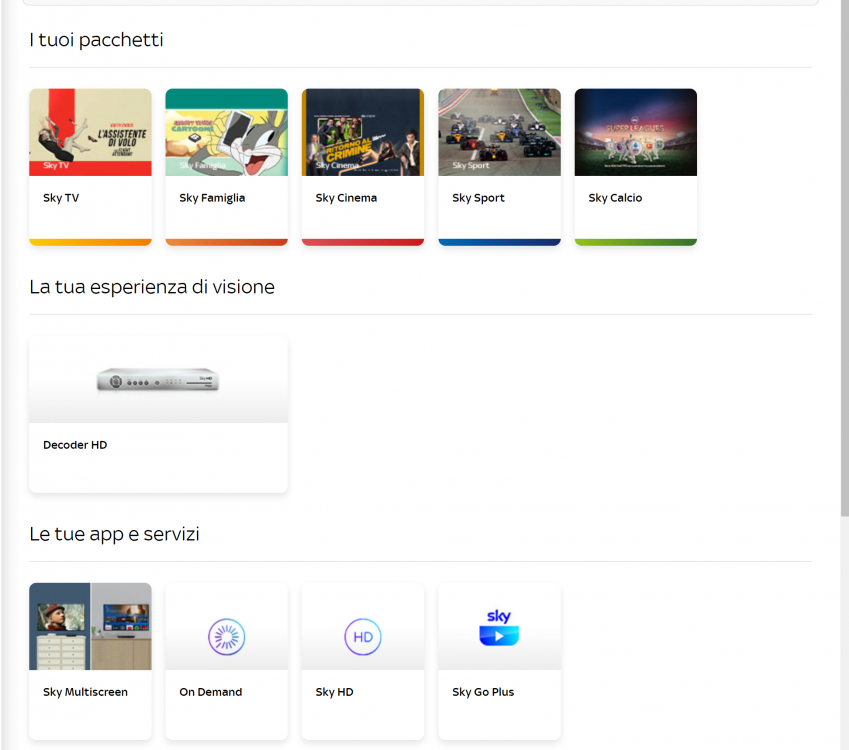Select the Sky Sport racing thumbnail
The width and height of the screenshot is (849, 750).
pos(499,132)
